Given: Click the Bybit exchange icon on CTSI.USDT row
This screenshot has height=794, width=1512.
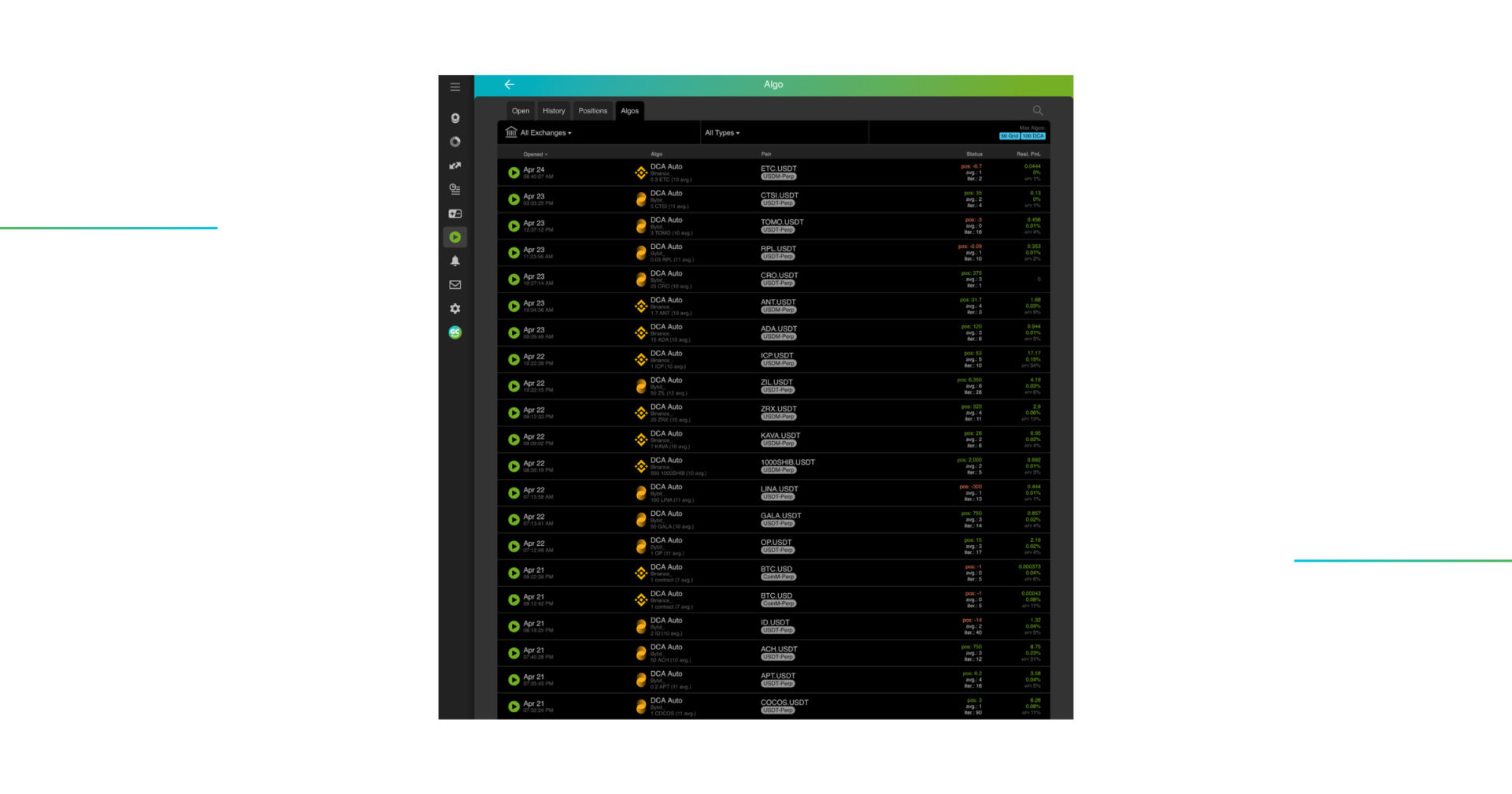Looking at the screenshot, I should [x=640, y=199].
